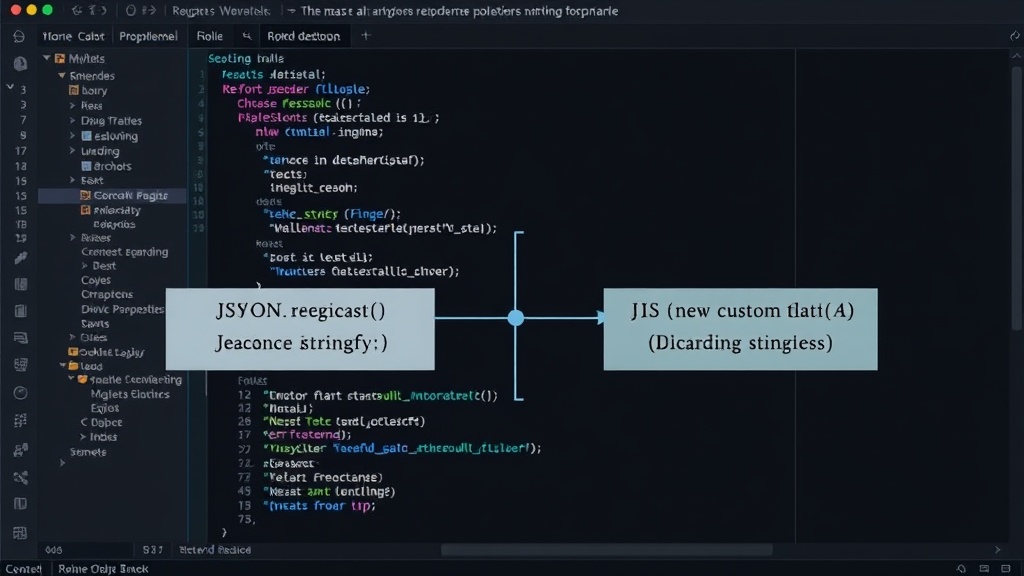1024x576 pixels.
Task: Collapse the Mvltets root folder
Action: (47, 58)
